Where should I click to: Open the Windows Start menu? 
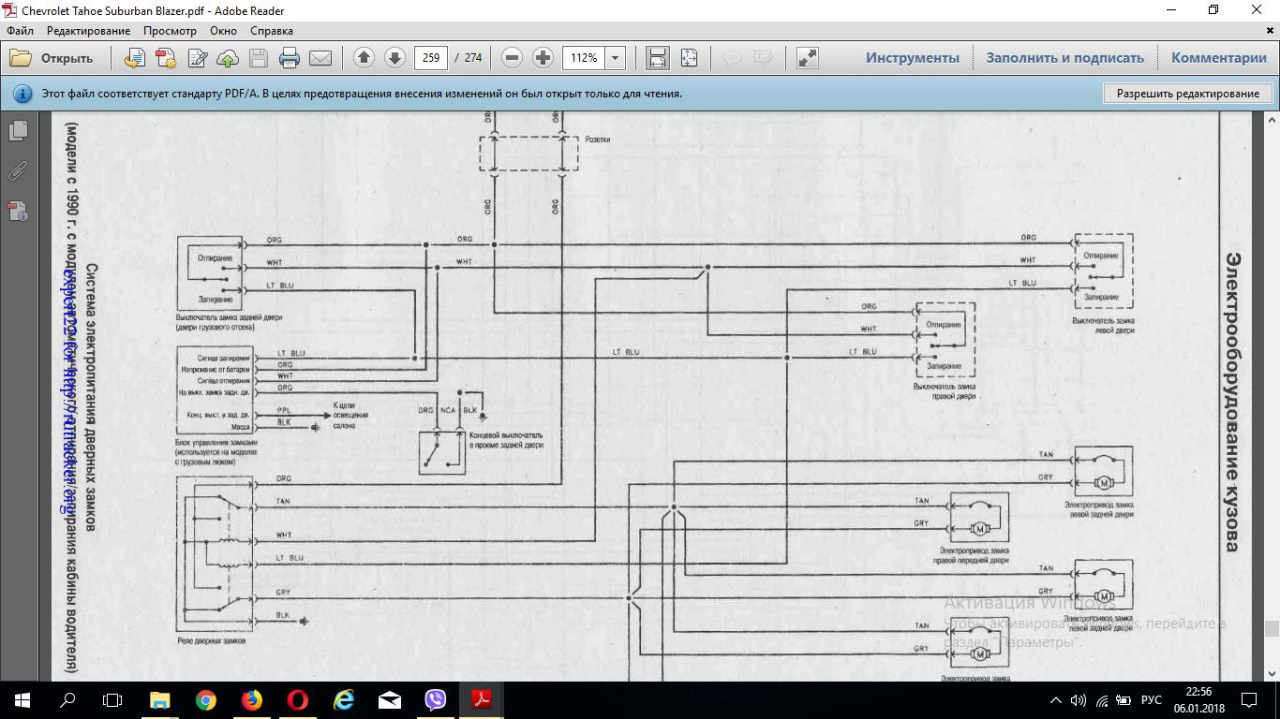point(22,700)
